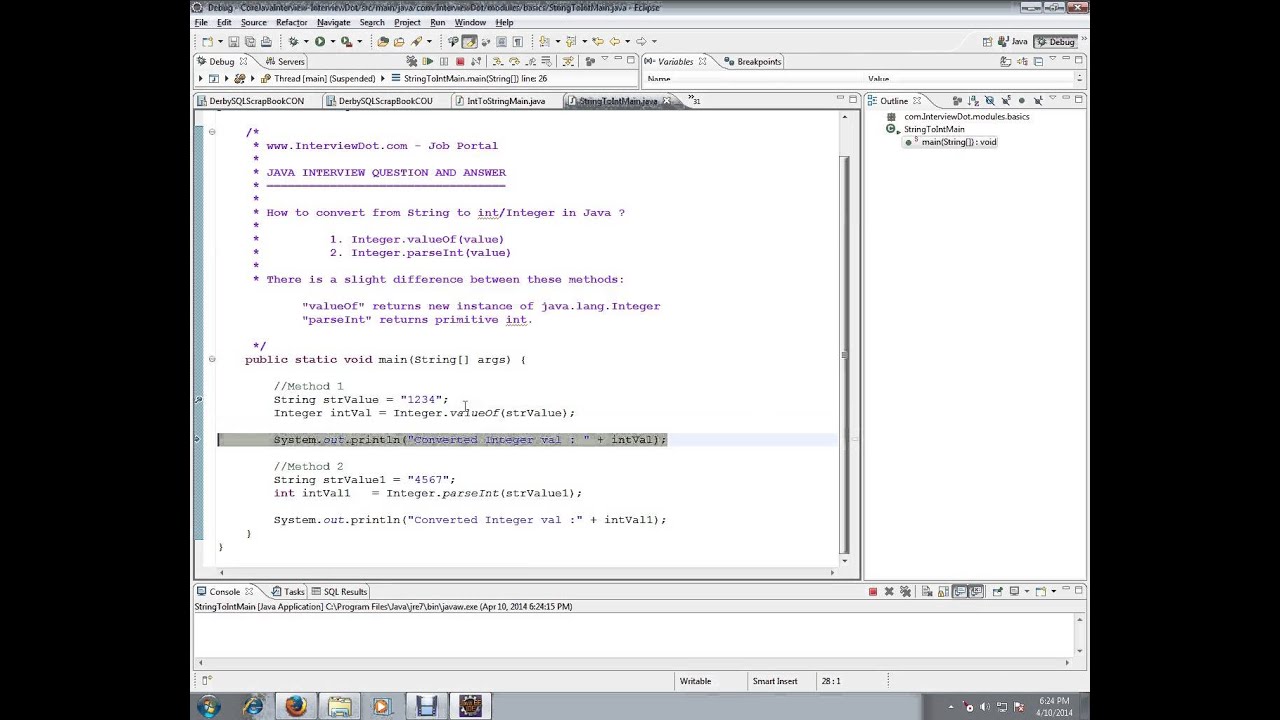Click Hide Static Members icon in Outline

(1005, 101)
